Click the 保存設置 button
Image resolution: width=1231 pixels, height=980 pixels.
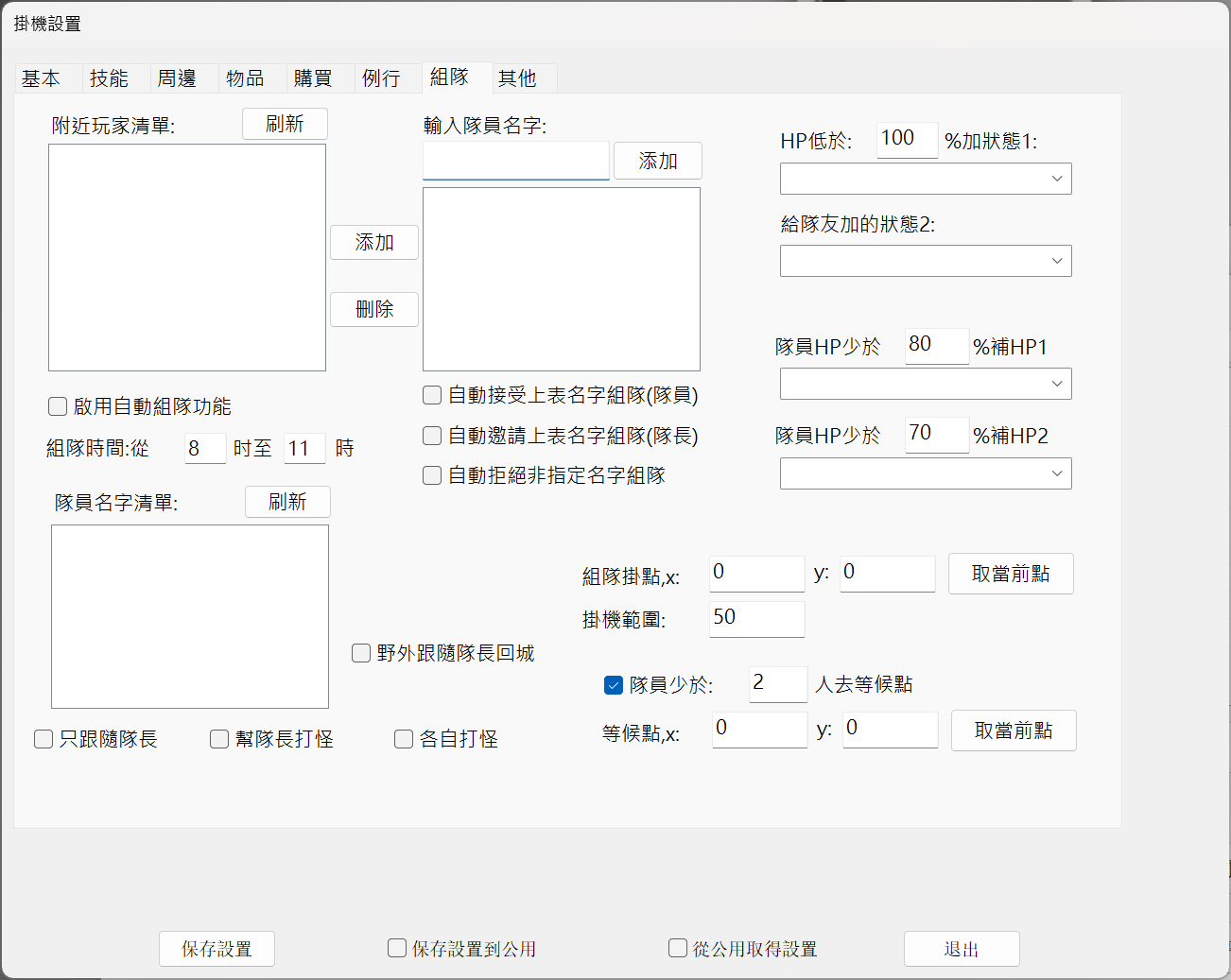pos(217,949)
